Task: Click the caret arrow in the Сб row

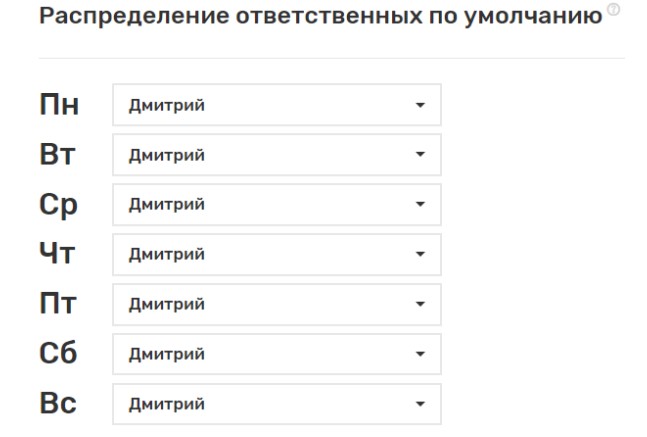Action: click(x=420, y=355)
